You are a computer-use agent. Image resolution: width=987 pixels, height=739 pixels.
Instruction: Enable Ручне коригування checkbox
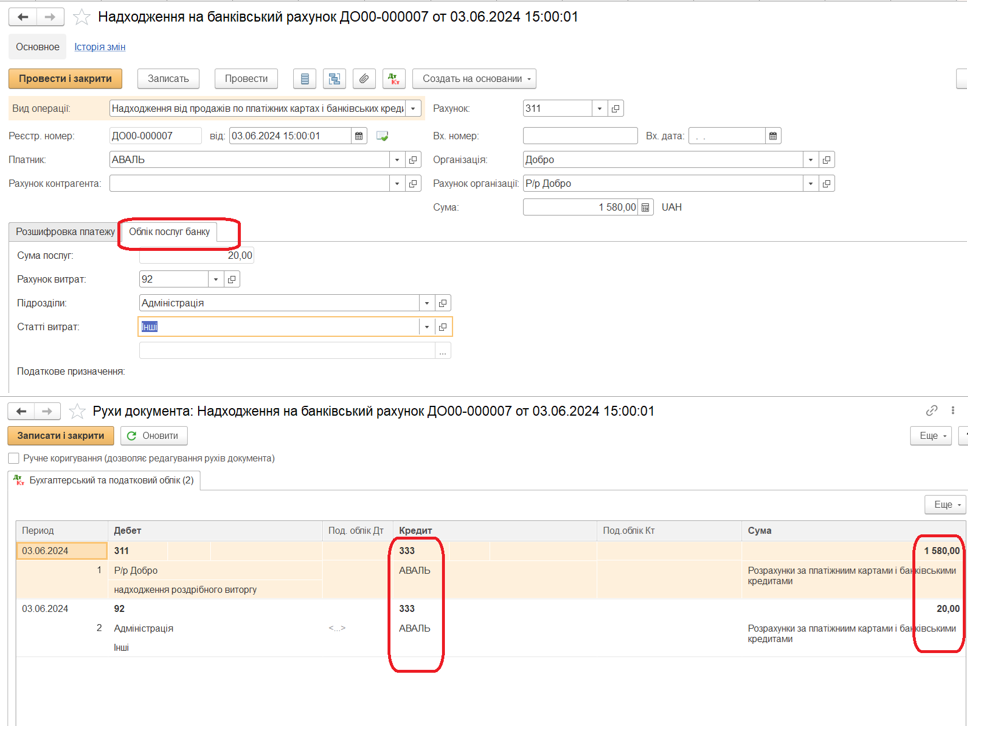point(14,458)
